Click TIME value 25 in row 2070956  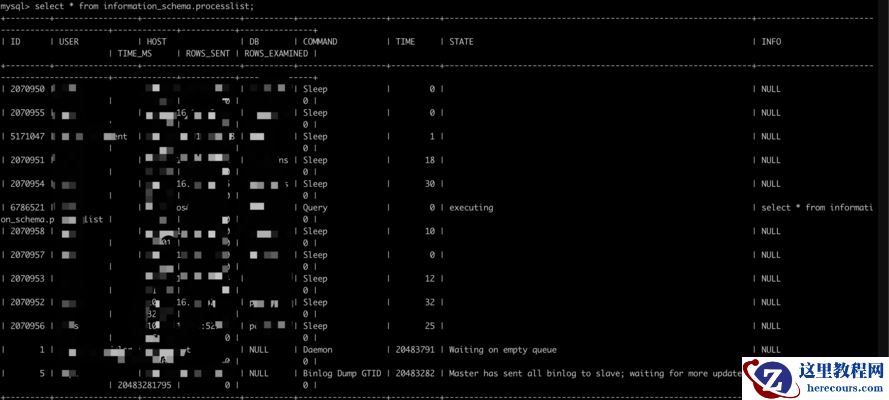point(430,326)
